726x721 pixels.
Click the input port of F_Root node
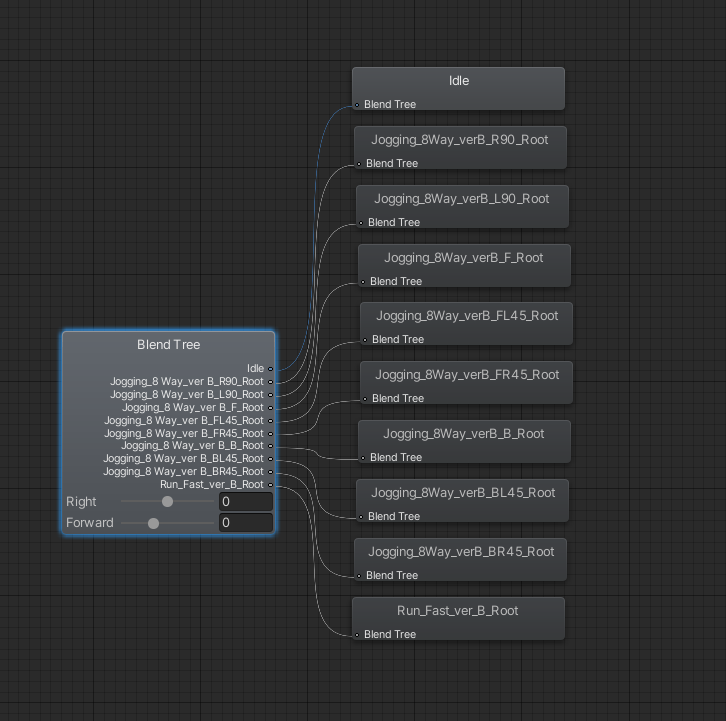tap(363, 282)
